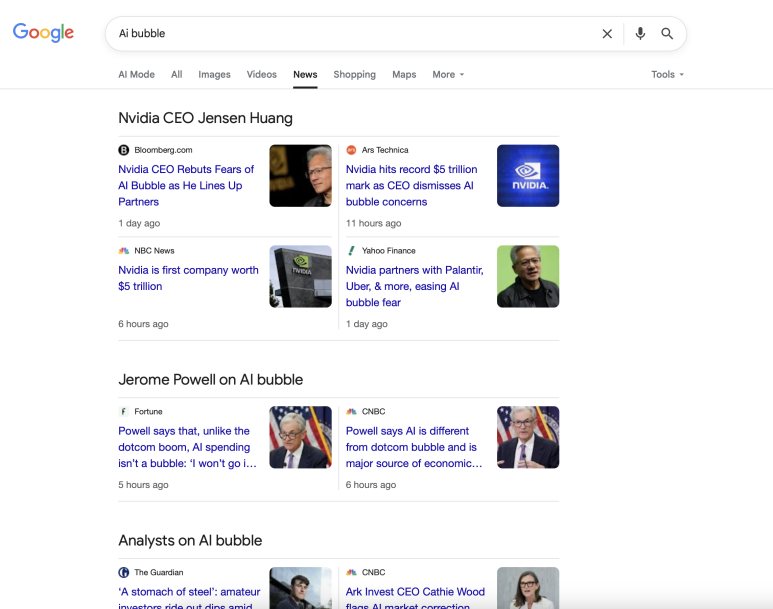The image size is (773, 609).
Task: Click CNBC favicon above Cathie Wood article
Action: 351,572
